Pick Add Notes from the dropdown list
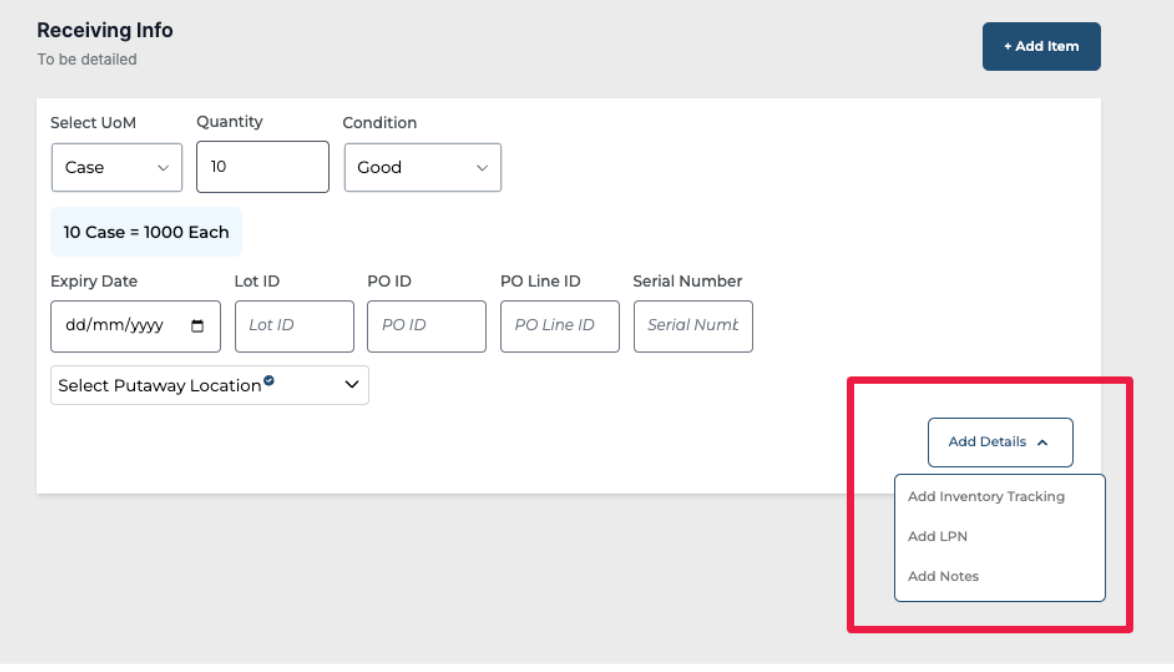 pos(943,577)
